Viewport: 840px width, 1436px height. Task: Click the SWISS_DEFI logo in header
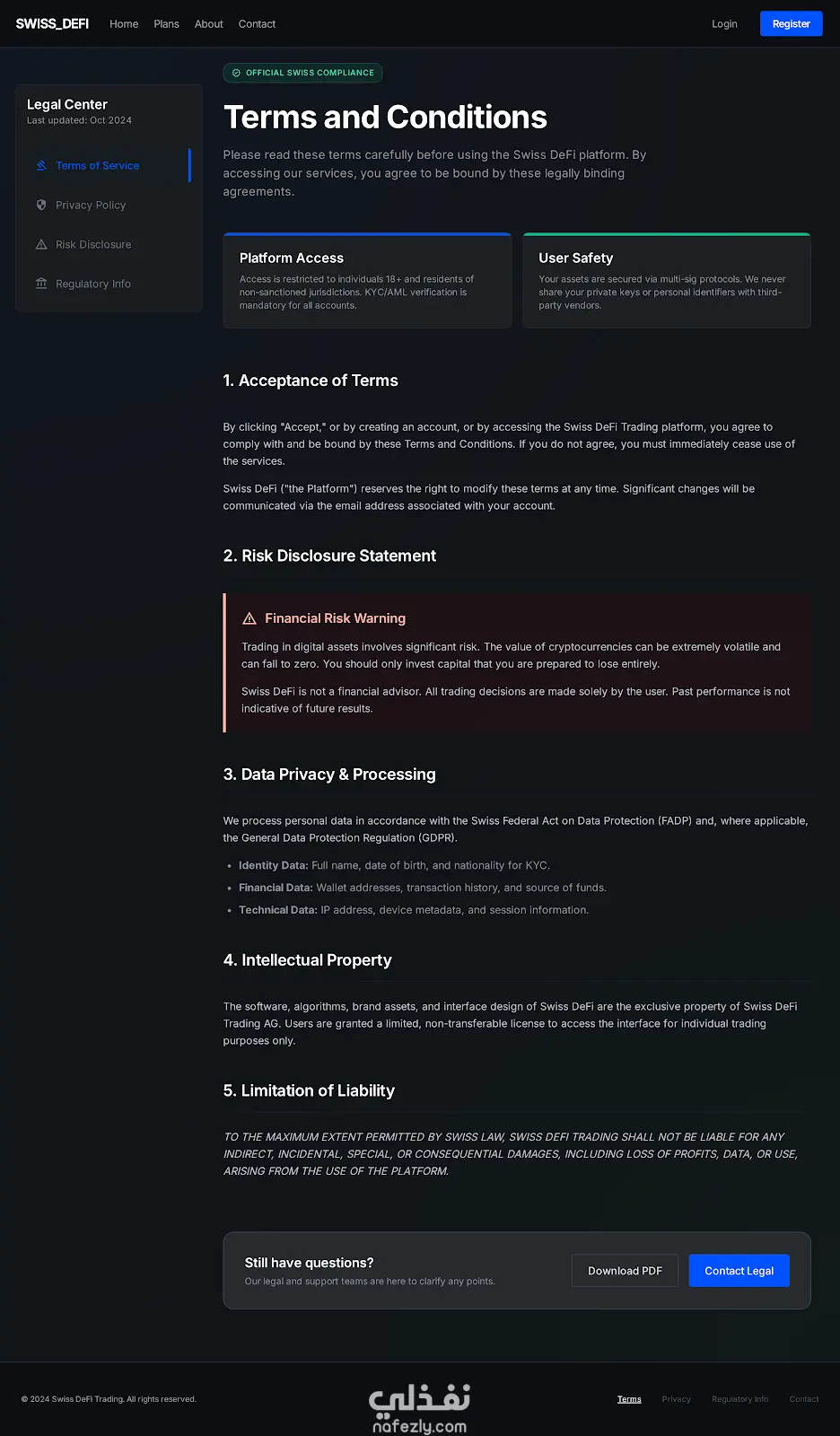[52, 24]
